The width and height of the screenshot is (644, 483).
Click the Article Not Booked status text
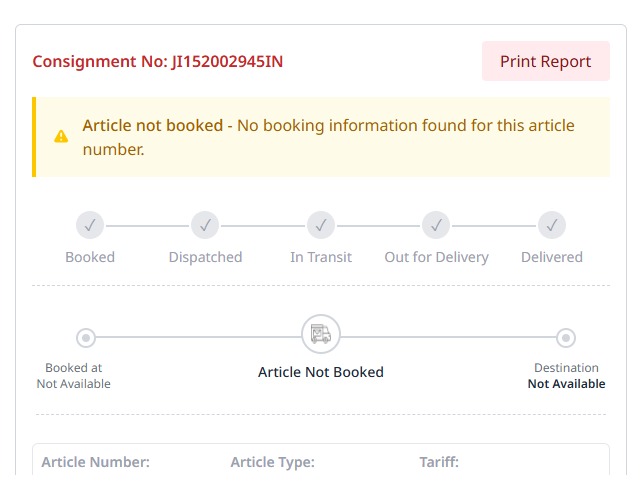point(321,372)
